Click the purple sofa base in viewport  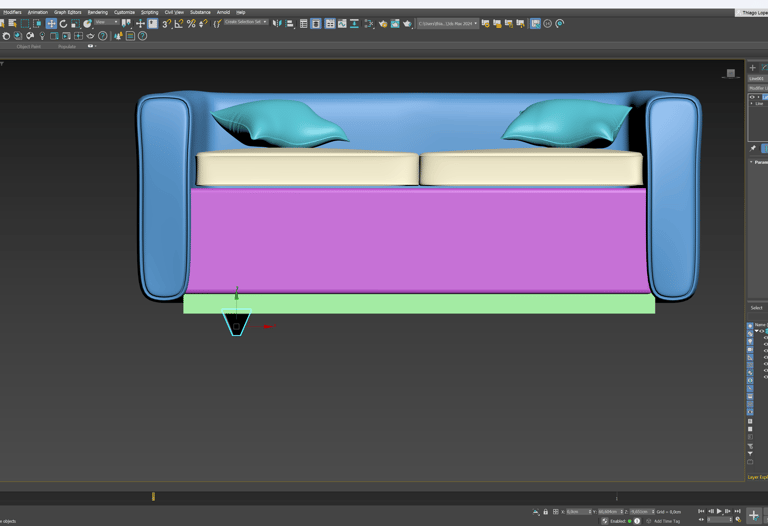418,240
